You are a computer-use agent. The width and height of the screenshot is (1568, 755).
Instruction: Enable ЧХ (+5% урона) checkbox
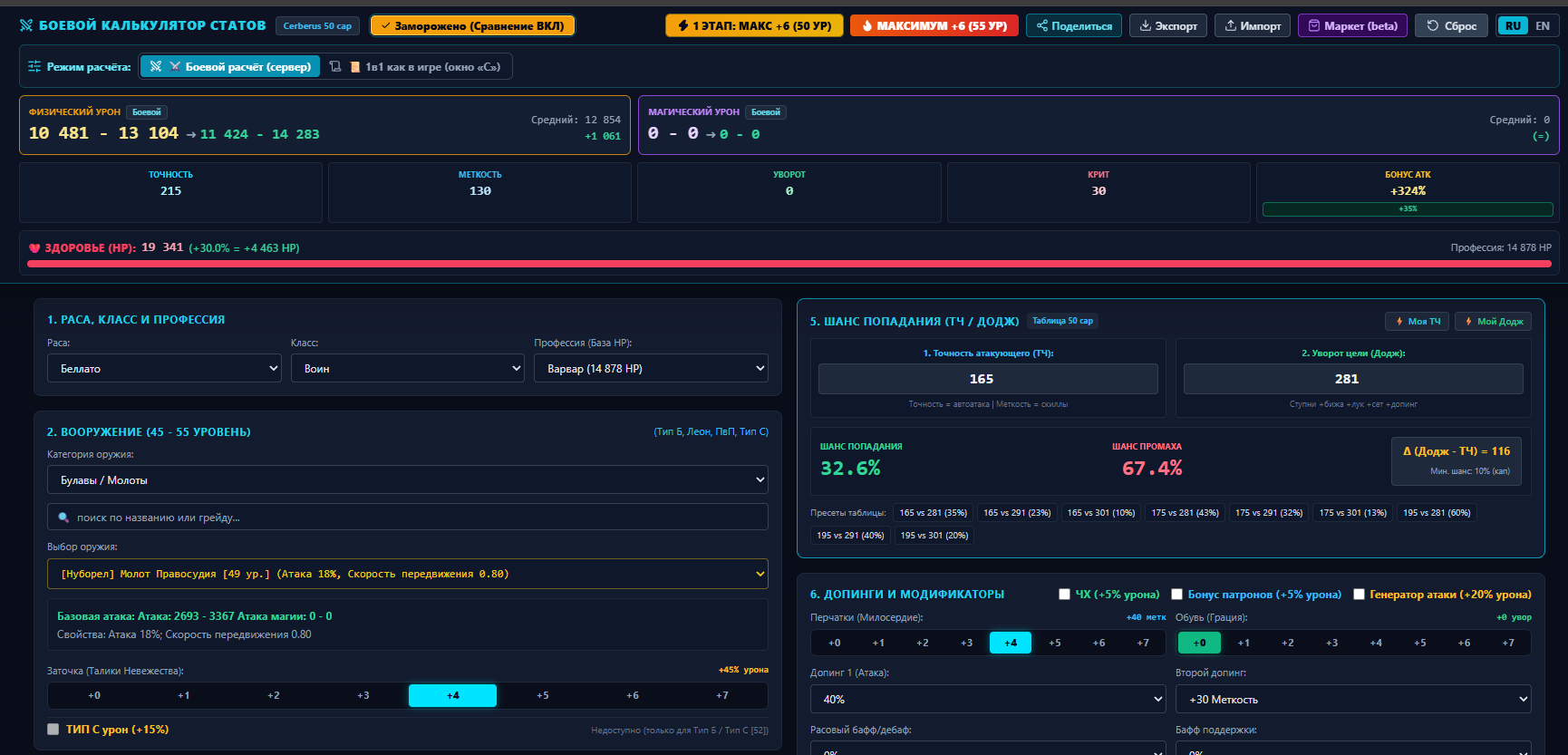(1064, 595)
